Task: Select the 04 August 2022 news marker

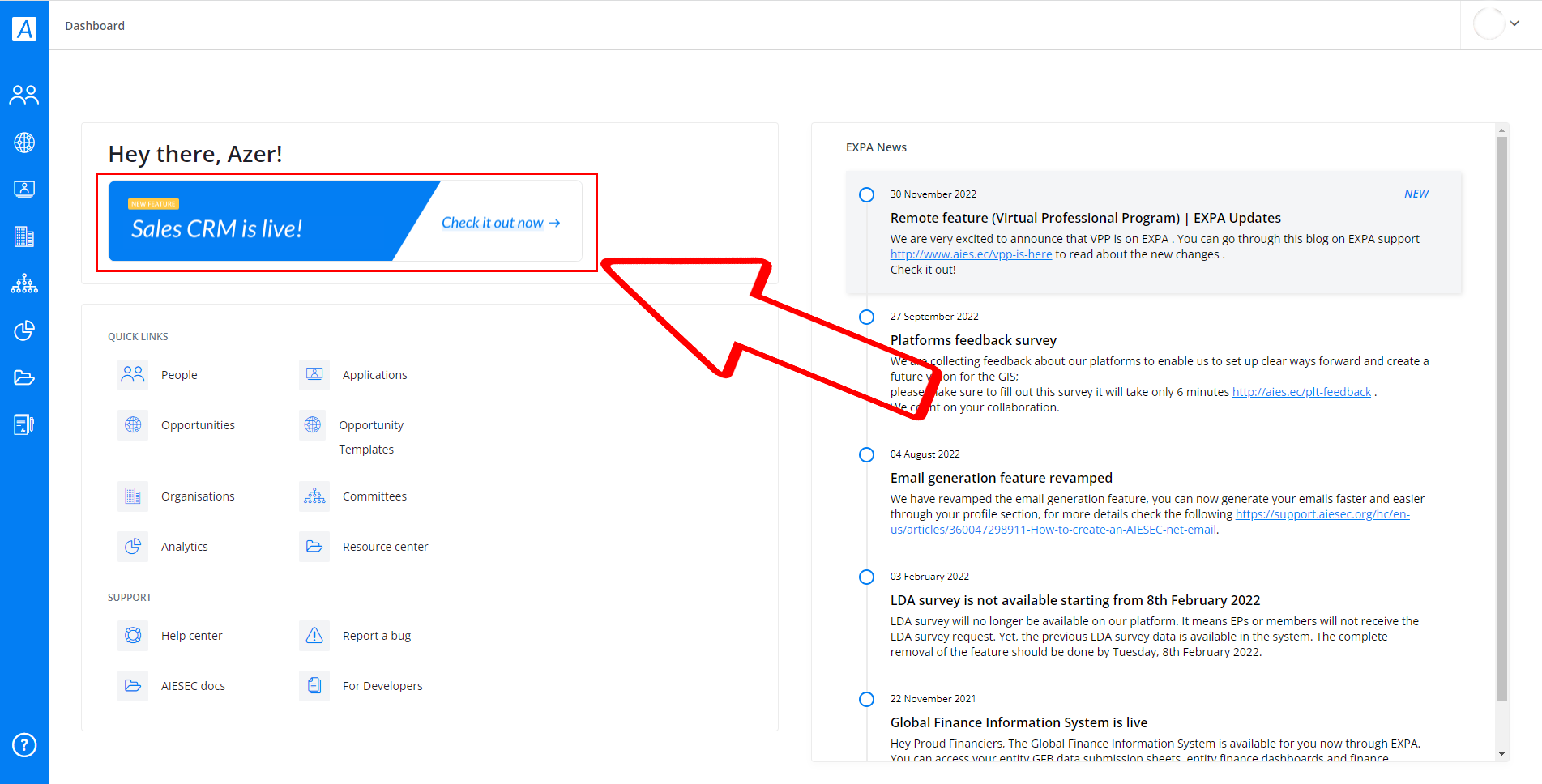Action: point(866,454)
